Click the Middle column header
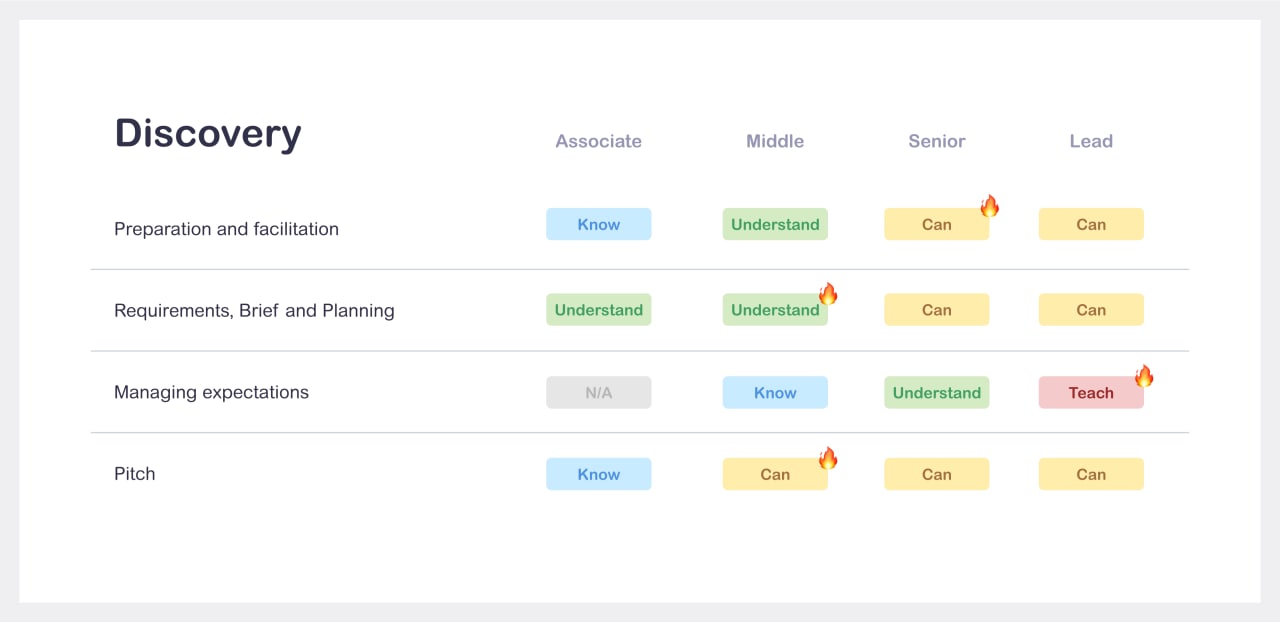1280x622 pixels. (x=775, y=141)
